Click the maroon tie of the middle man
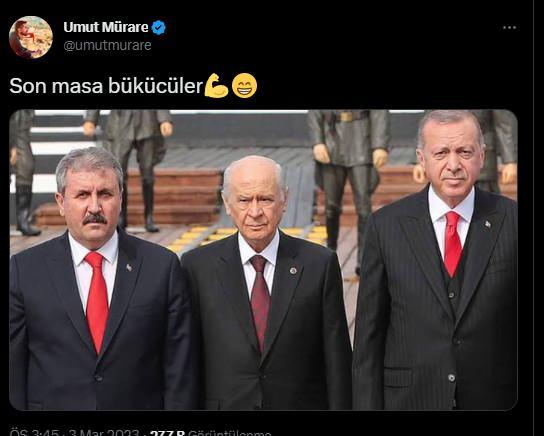 coord(260,301)
